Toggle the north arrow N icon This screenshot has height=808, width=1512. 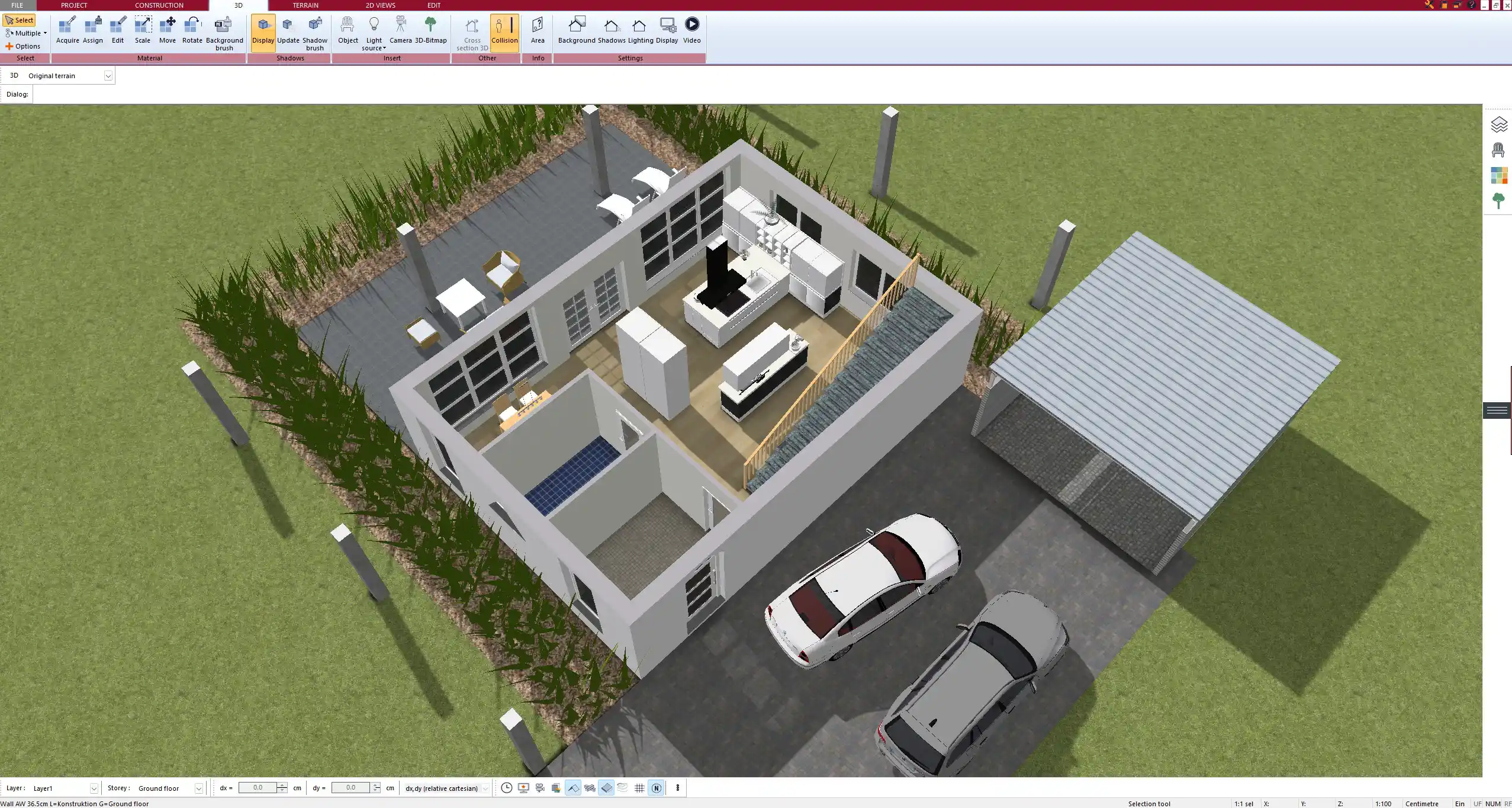point(656,788)
